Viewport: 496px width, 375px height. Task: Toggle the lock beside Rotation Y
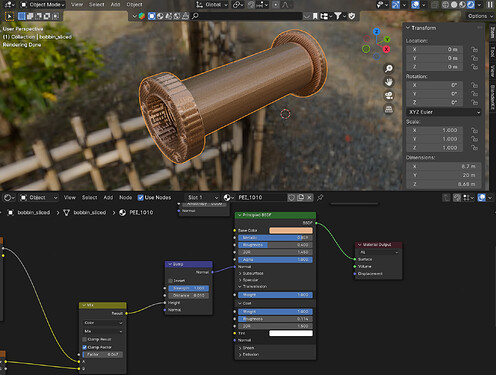(x=474, y=94)
